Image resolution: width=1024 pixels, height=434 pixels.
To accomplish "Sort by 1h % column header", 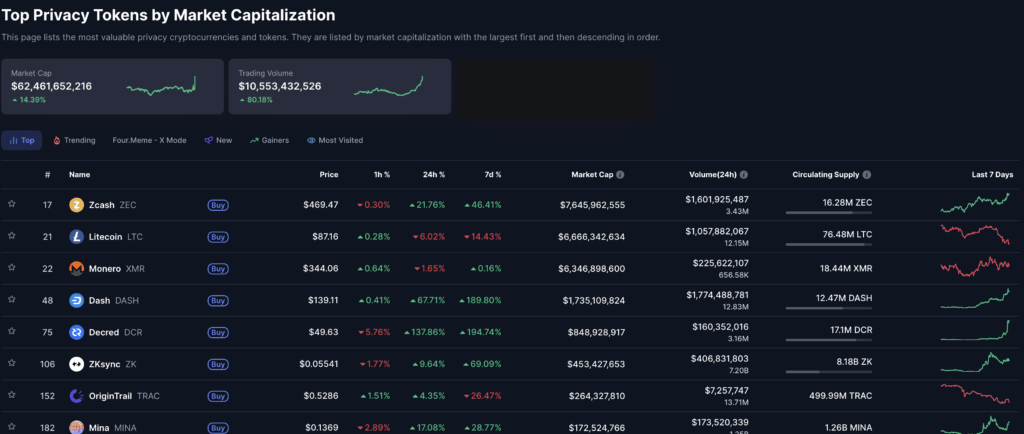I will pyautogui.click(x=381, y=175).
